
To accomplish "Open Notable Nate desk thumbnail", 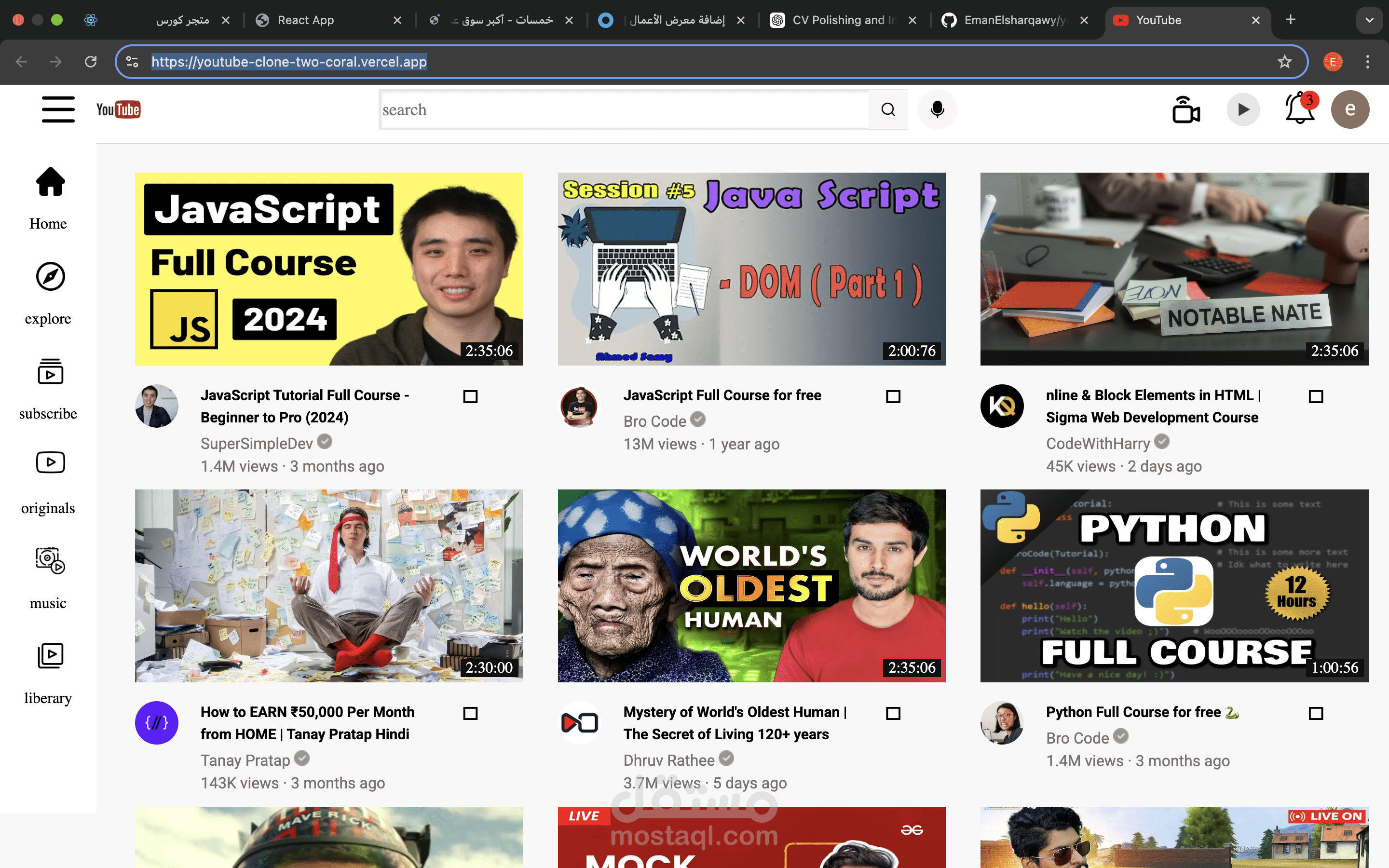I will pos(1174,269).
